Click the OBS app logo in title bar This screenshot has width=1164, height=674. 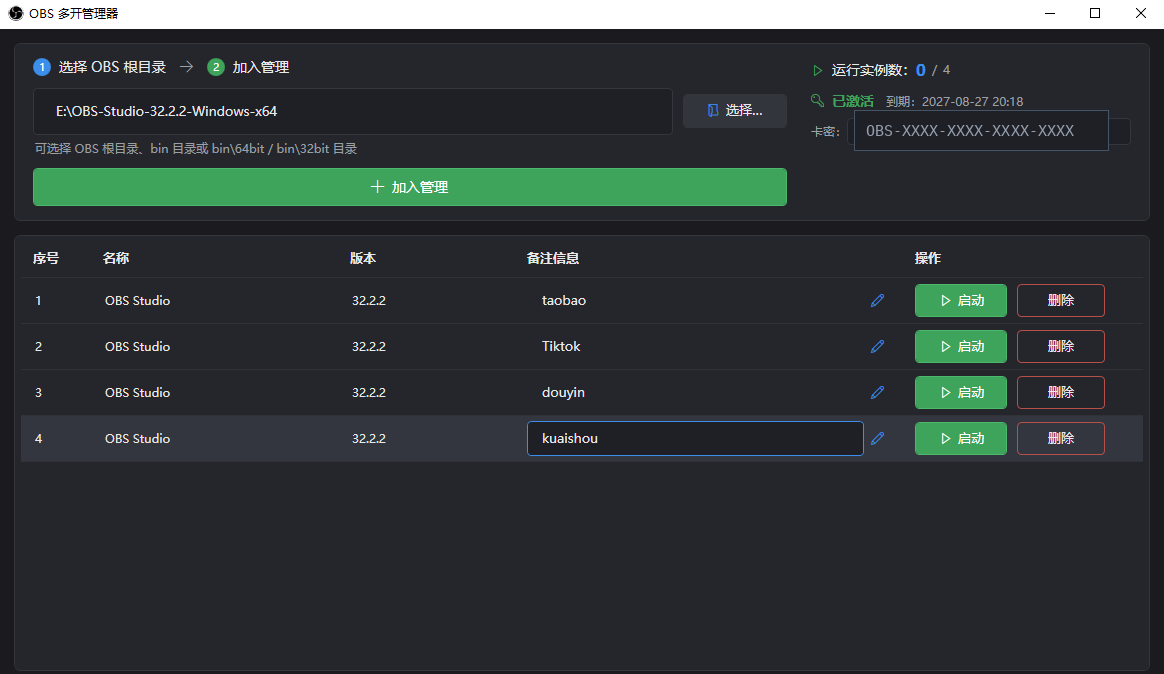coord(16,13)
